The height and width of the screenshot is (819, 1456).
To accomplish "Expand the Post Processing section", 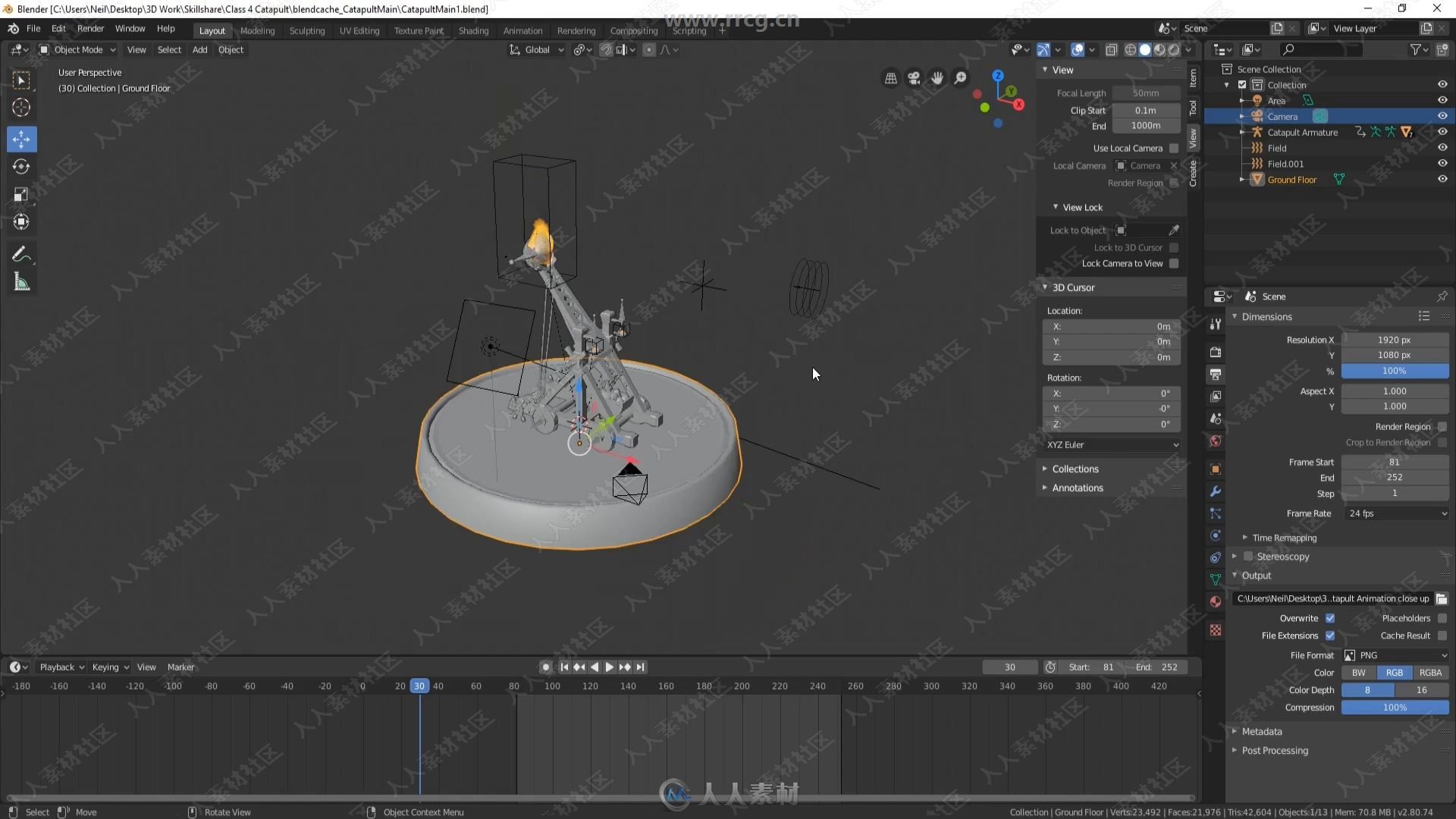I will [1275, 750].
